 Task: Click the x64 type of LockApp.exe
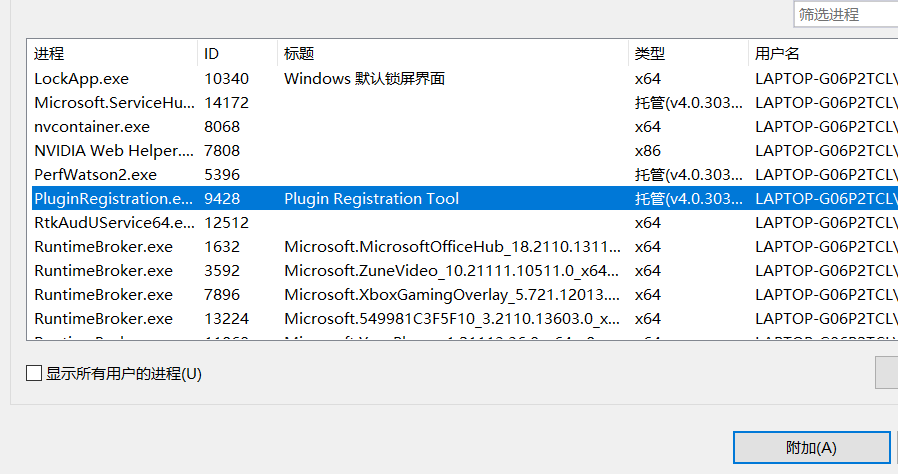click(x=648, y=78)
